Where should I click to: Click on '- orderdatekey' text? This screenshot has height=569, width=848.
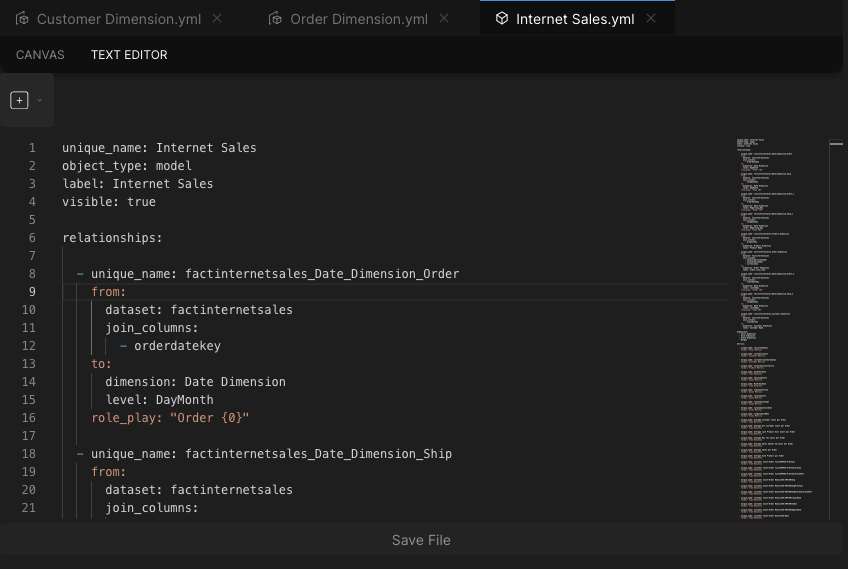[x=170, y=346]
